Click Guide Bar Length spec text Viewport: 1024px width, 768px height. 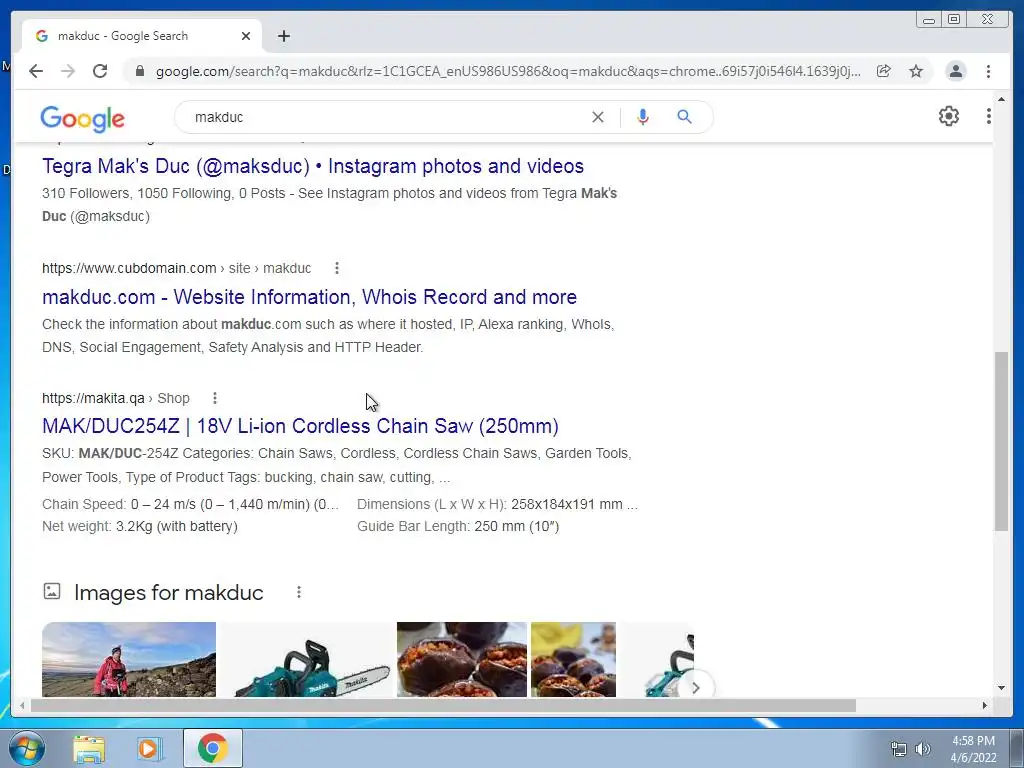coord(458,526)
